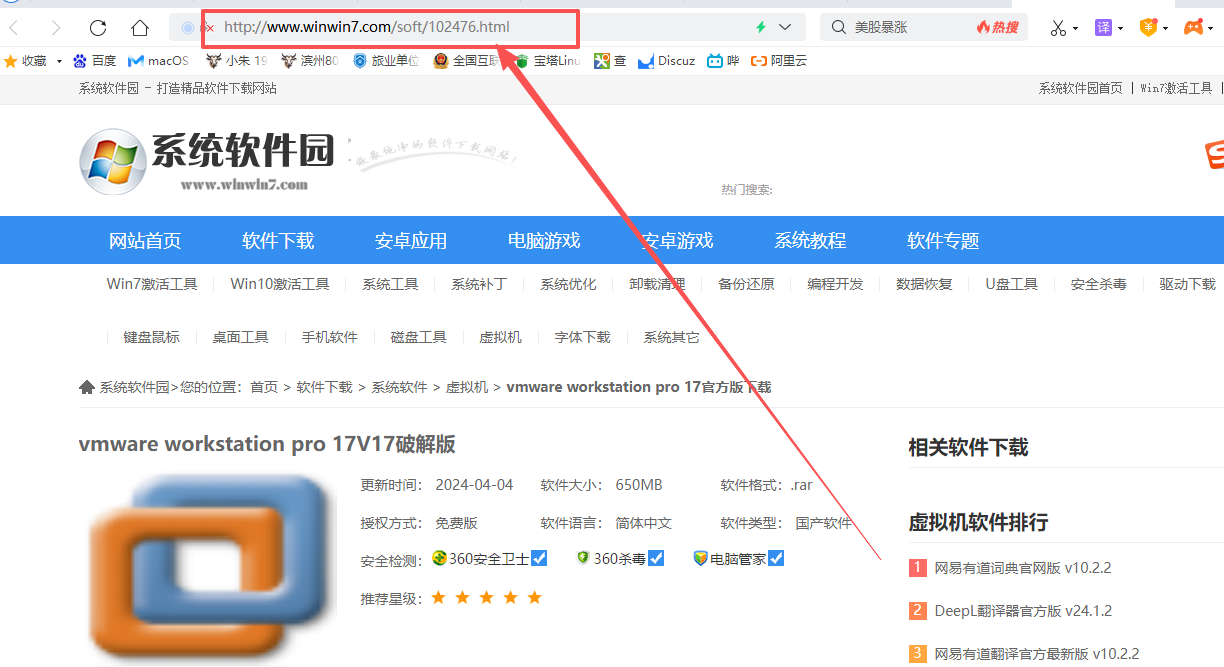Viewport: 1224px width, 667px height.
Task: Select the 系统教程 navigation tab
Action: click(x=810, y=241)
